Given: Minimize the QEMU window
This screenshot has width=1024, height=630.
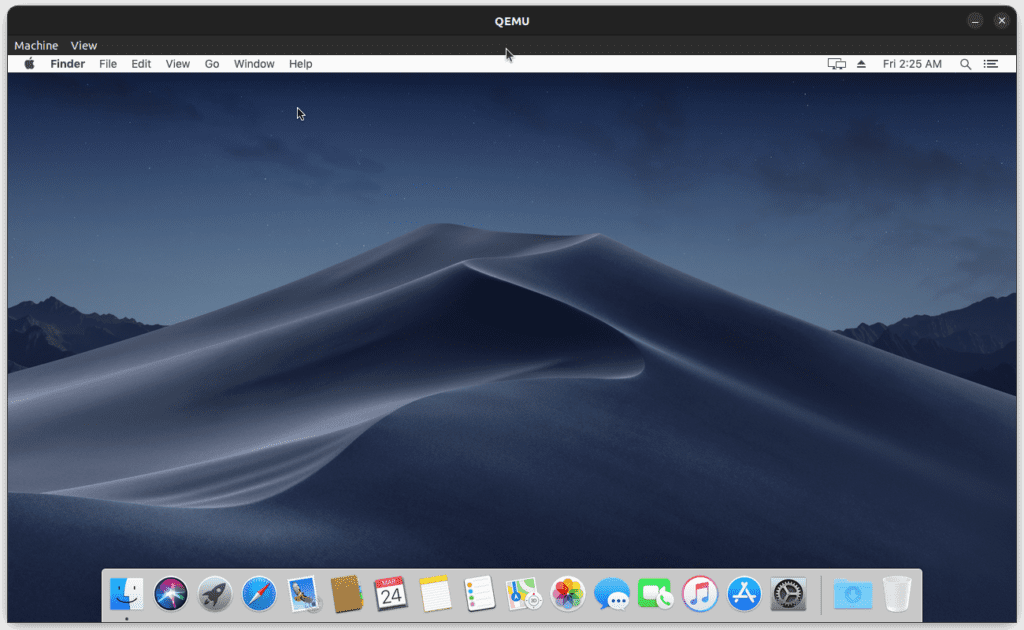Looking at the screenshot, I should coord(975,21).
